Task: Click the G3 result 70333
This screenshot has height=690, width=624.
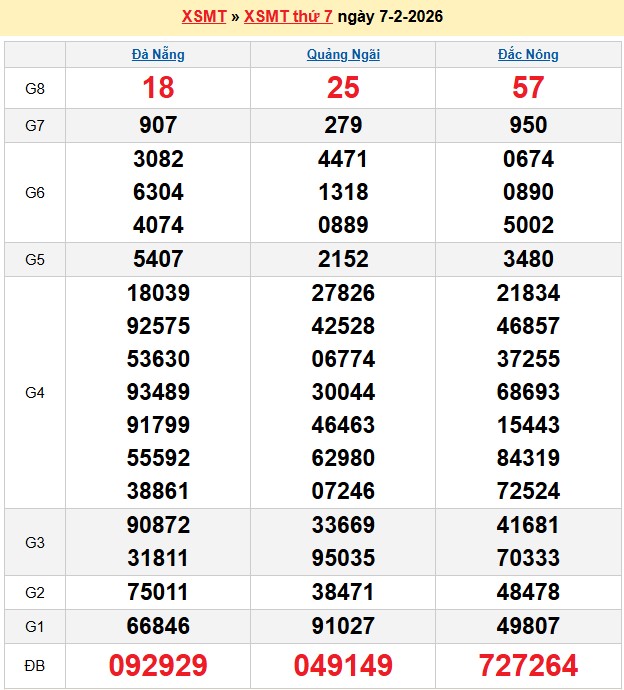Action: (528, 557)
